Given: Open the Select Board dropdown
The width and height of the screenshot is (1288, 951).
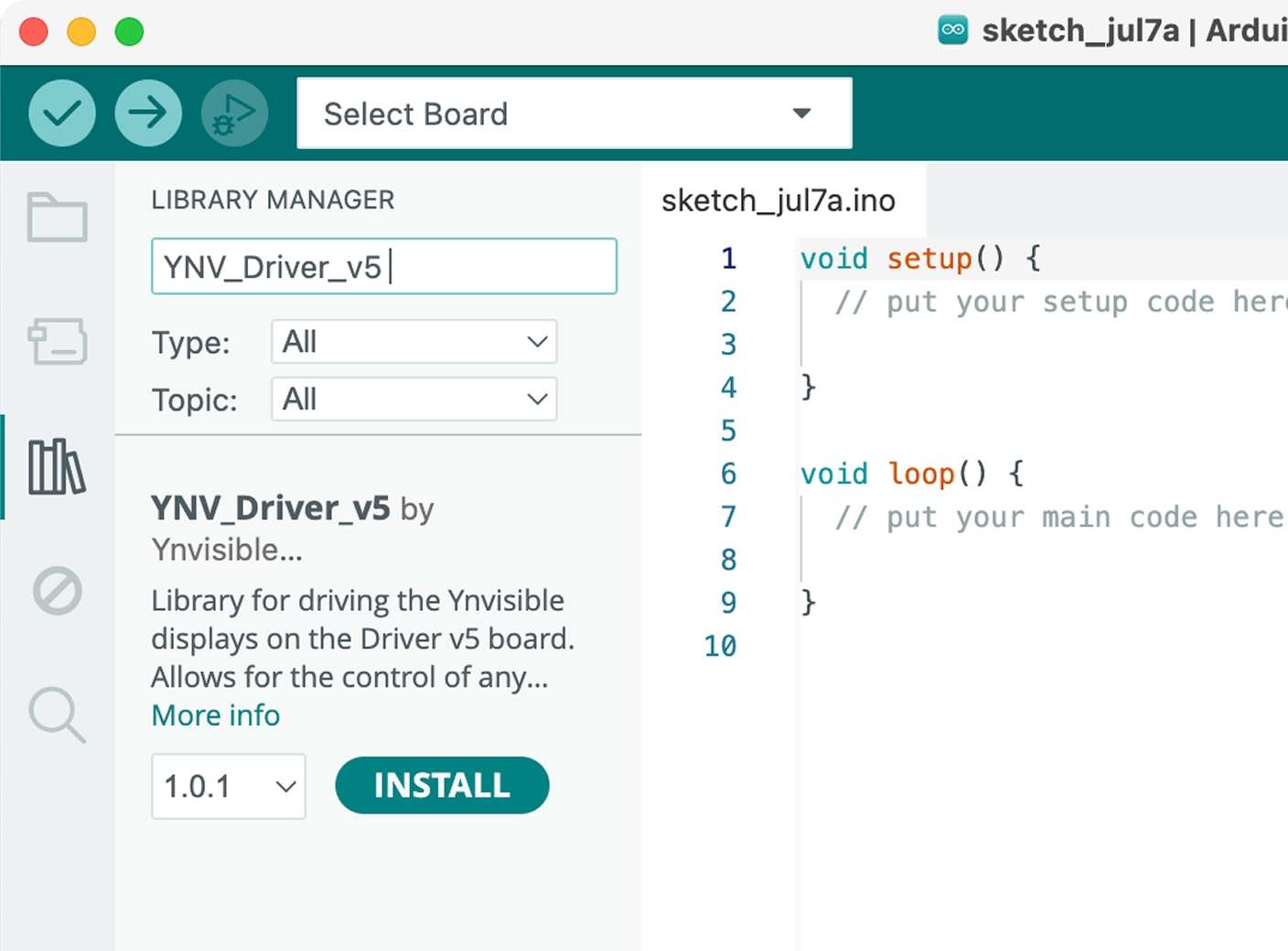Looking at the screenshot, I should [x=574, y=113].
